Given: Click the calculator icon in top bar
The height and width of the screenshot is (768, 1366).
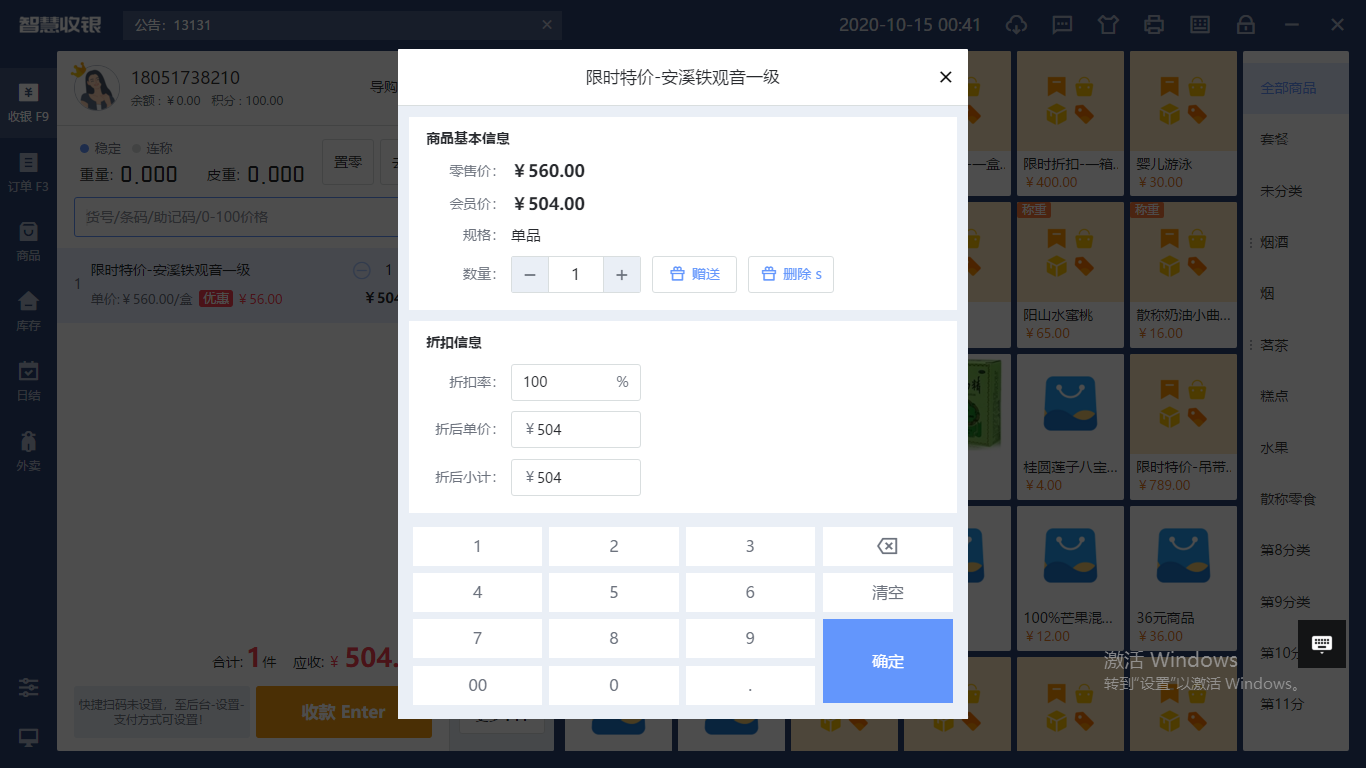Looking at the screenshot, I should coord(1200,25).
